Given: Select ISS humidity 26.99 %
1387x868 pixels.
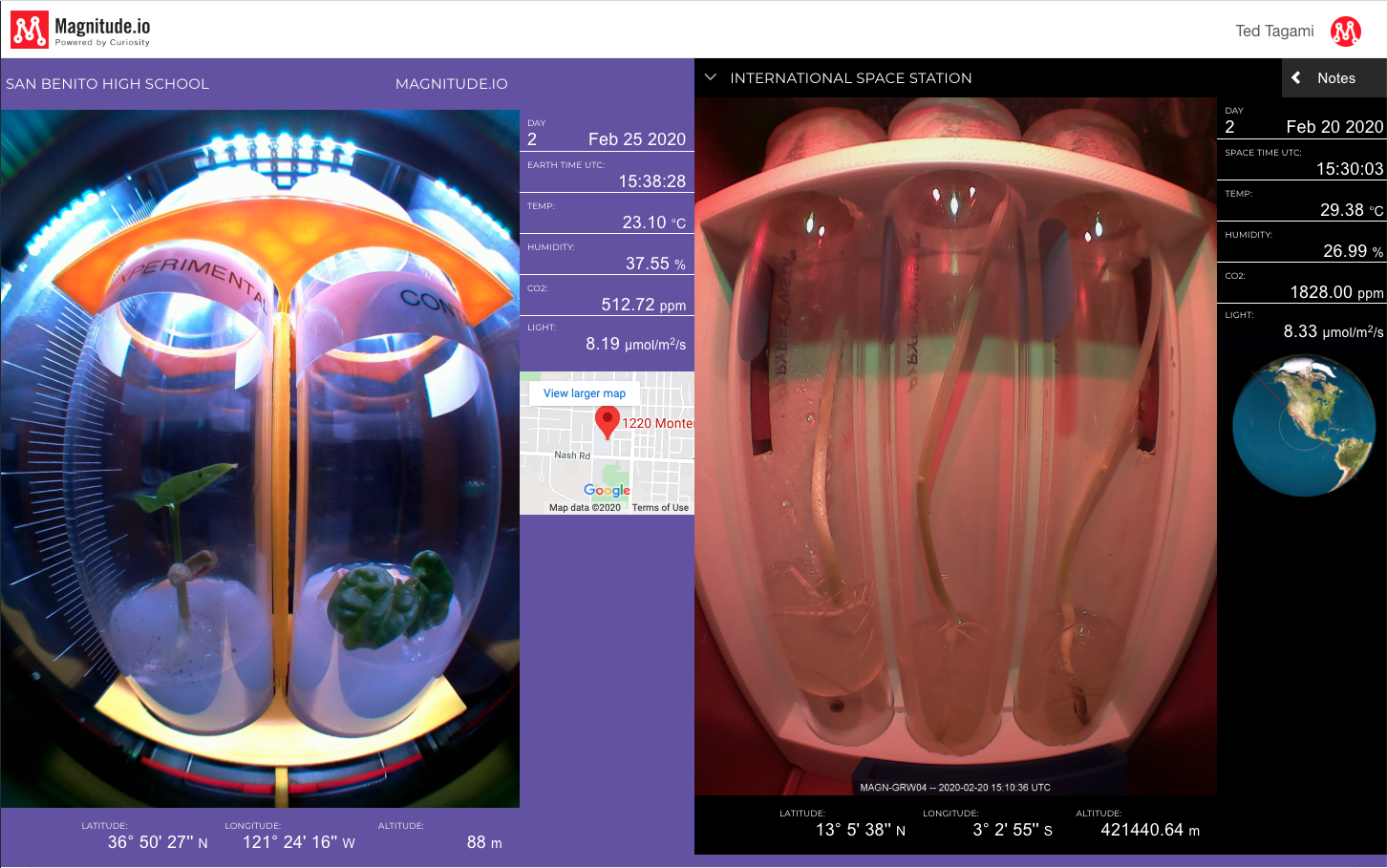Looking at the screenshot, I should [1354, 251].
